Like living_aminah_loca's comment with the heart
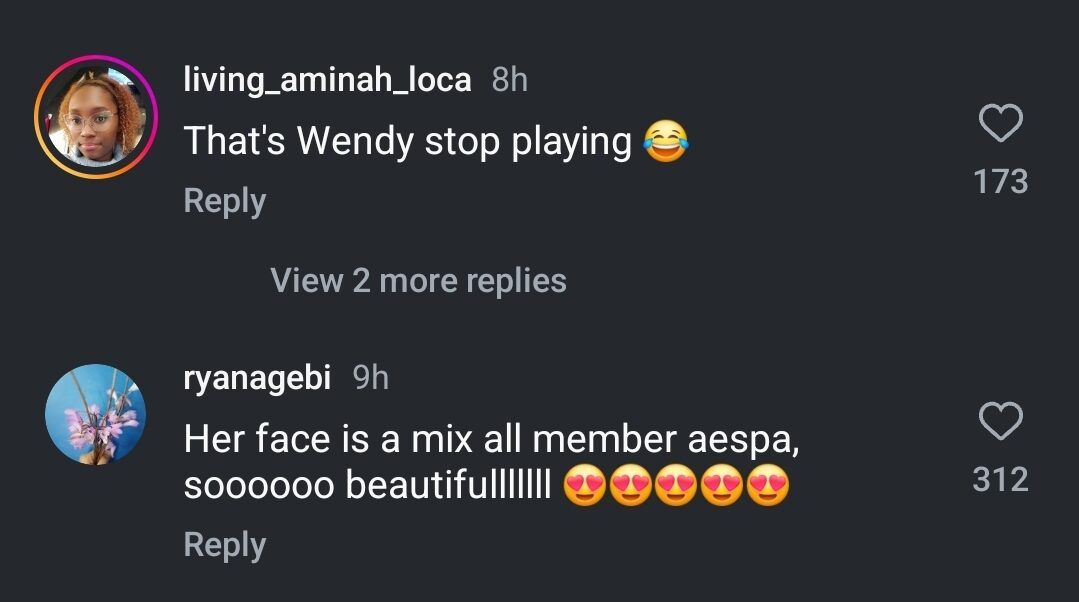Viewport: 1079px width, 602px height. pos(999,125)
